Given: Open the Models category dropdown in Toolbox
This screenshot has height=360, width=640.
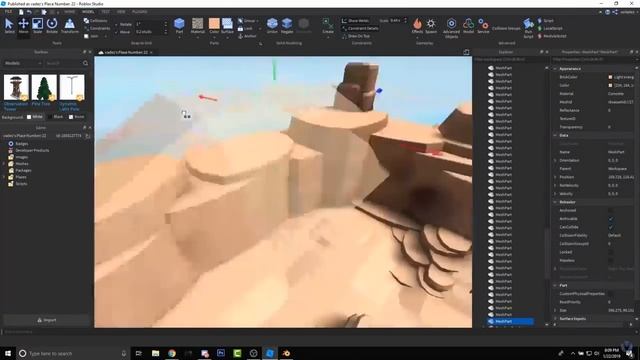Looking at the screenshot, I should [x=23, y=63].
